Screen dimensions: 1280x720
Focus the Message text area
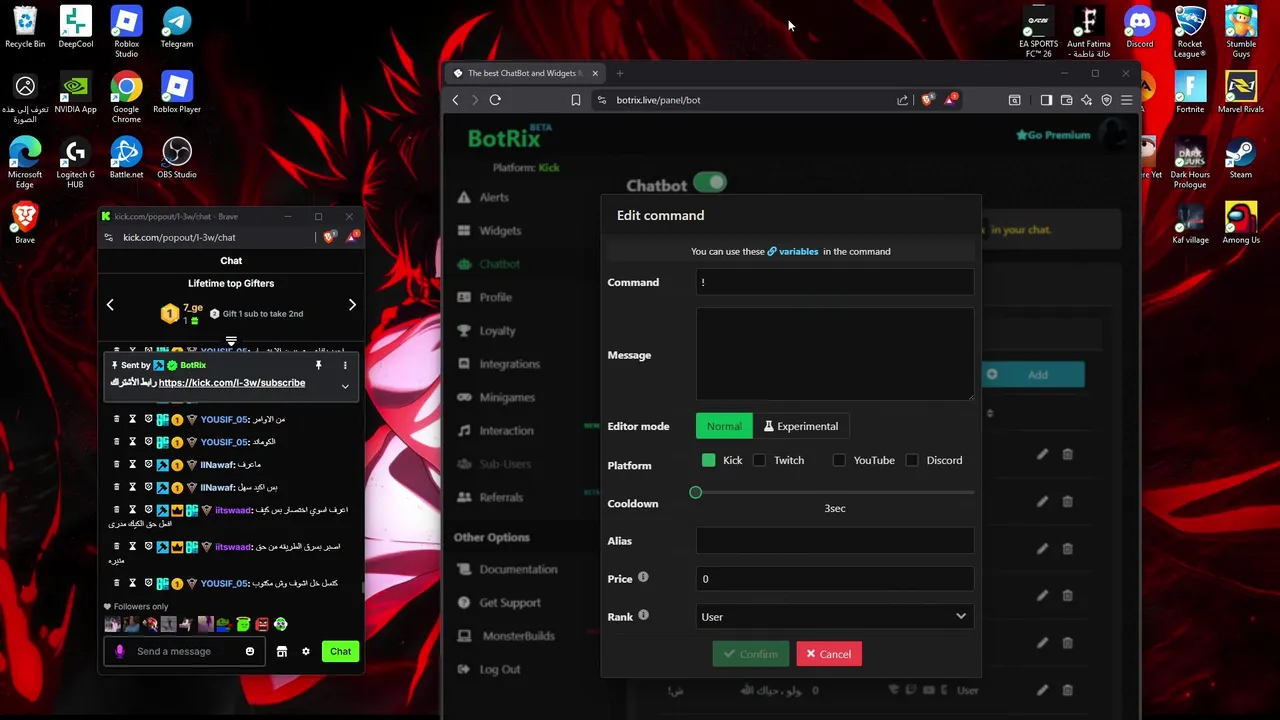click(x=835, y=354)
